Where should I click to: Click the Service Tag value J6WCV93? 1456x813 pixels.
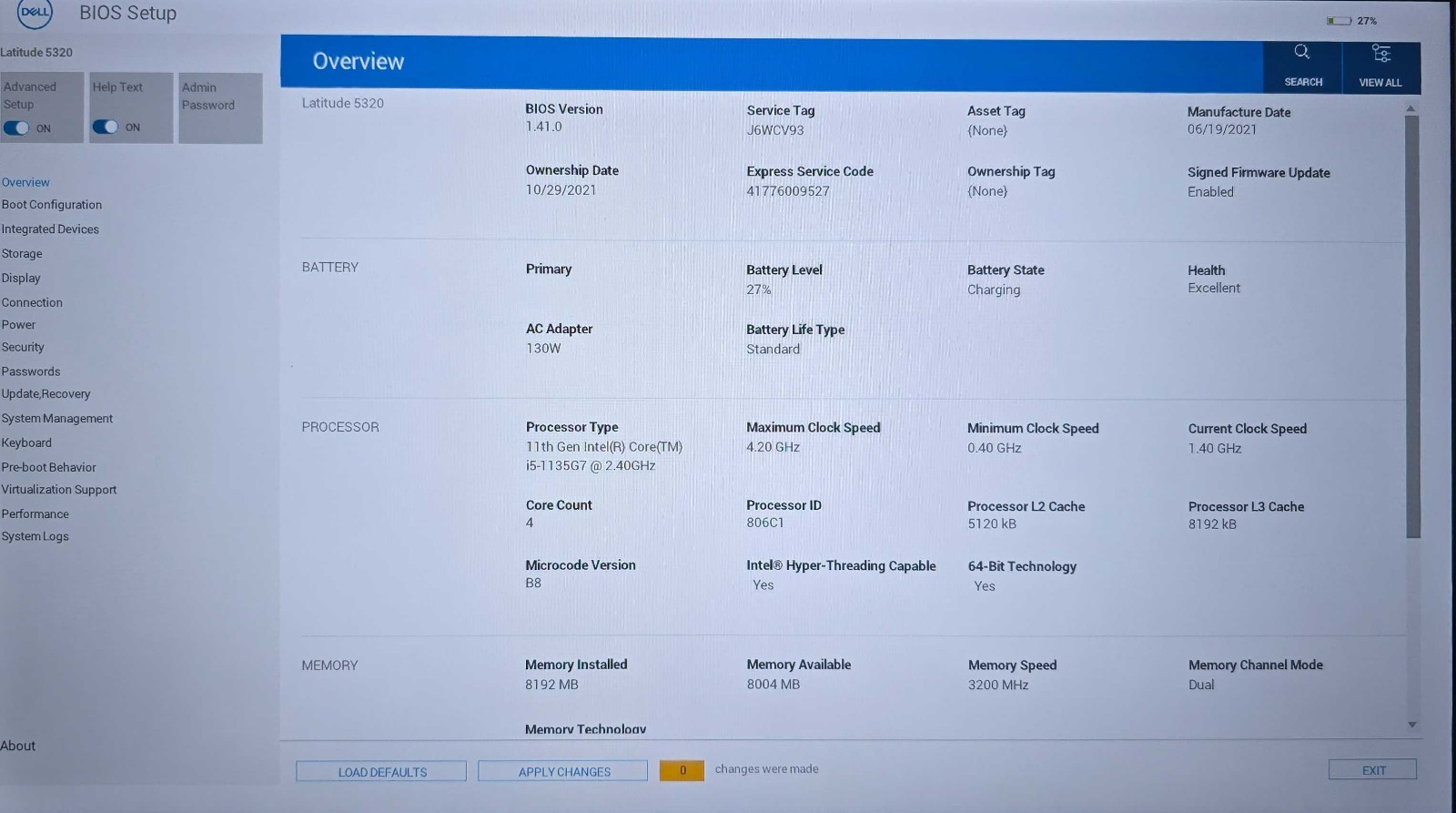click(775, 130)
